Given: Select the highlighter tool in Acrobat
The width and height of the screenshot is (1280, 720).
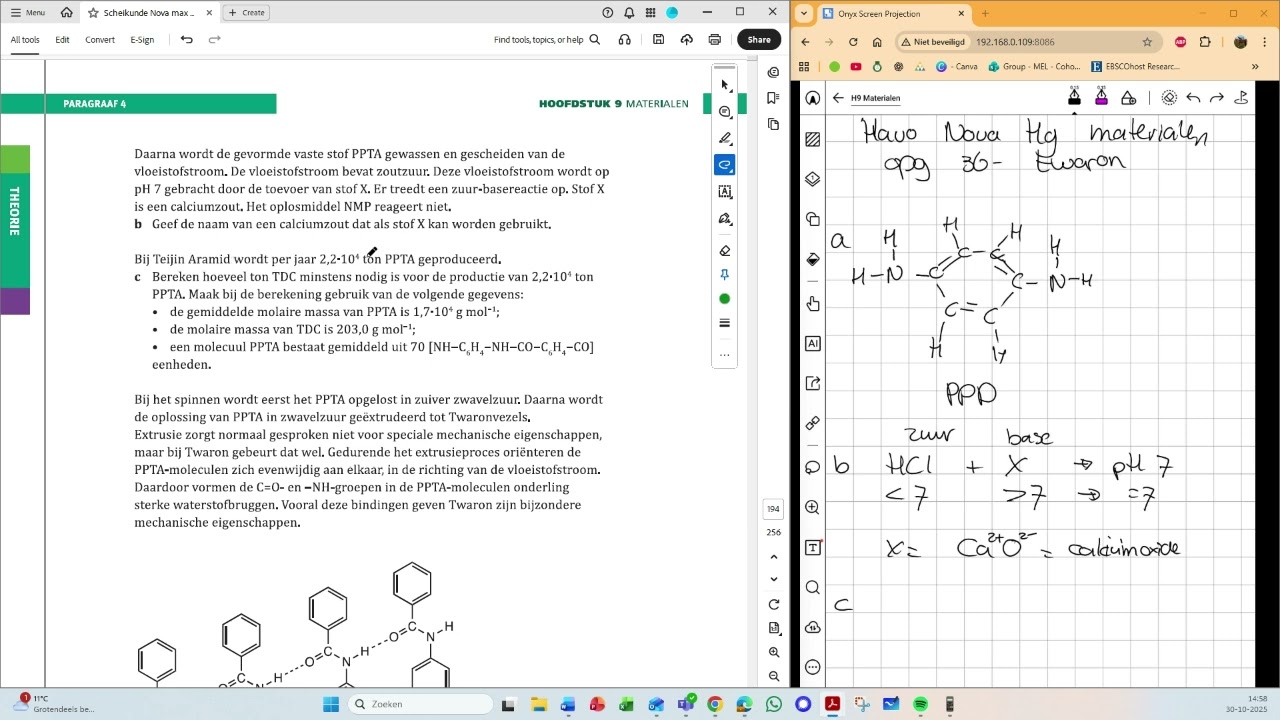Looking at the screenshot, I should (x=725, y=138).
